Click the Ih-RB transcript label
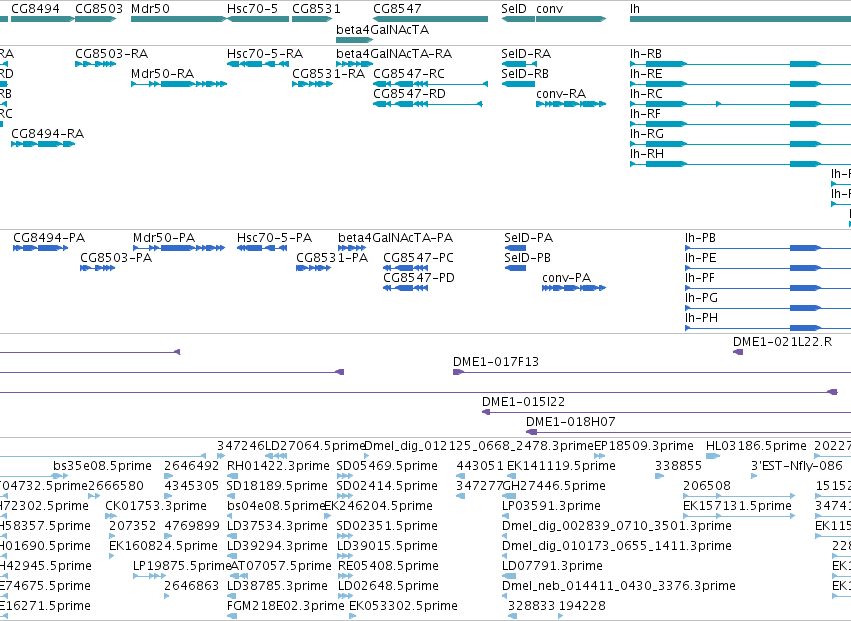 [x=646, y=54]
